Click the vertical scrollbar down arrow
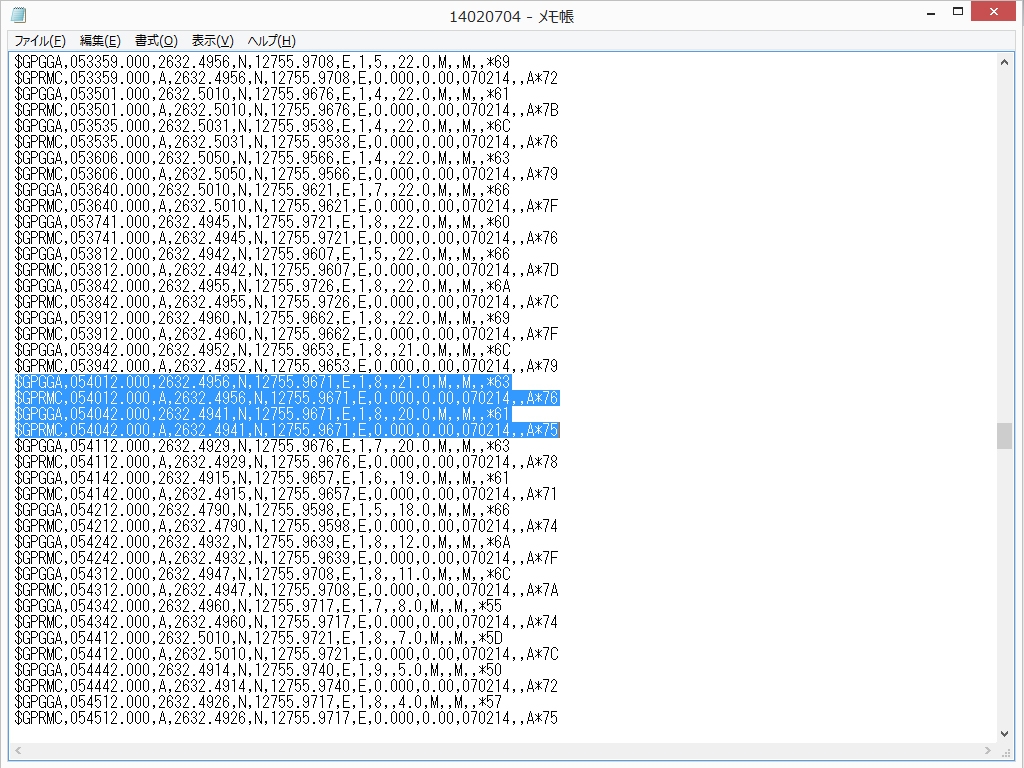 coord(1004,734)
